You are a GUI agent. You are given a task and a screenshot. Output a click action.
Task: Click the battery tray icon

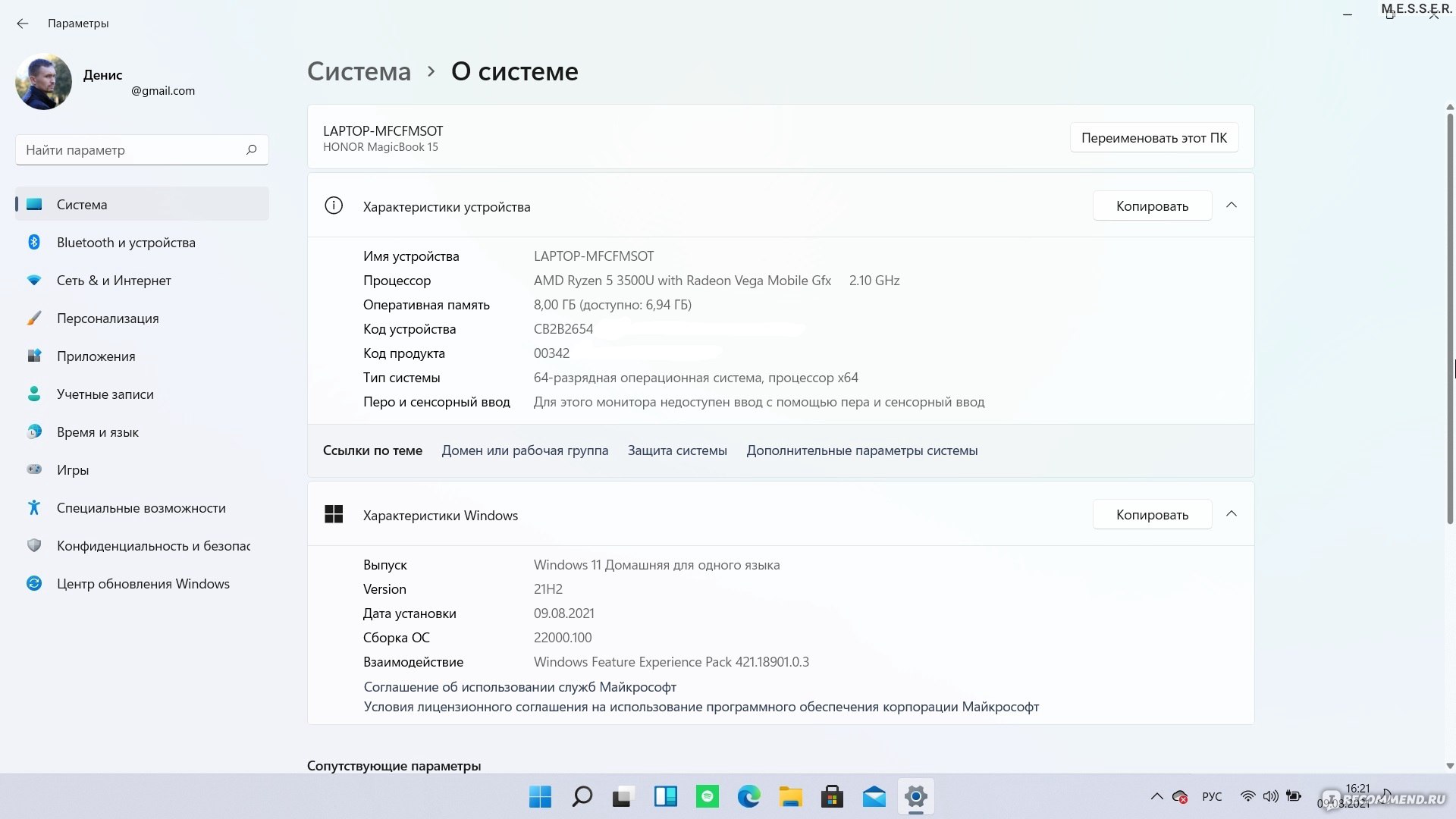click(x=1294, y=796)
